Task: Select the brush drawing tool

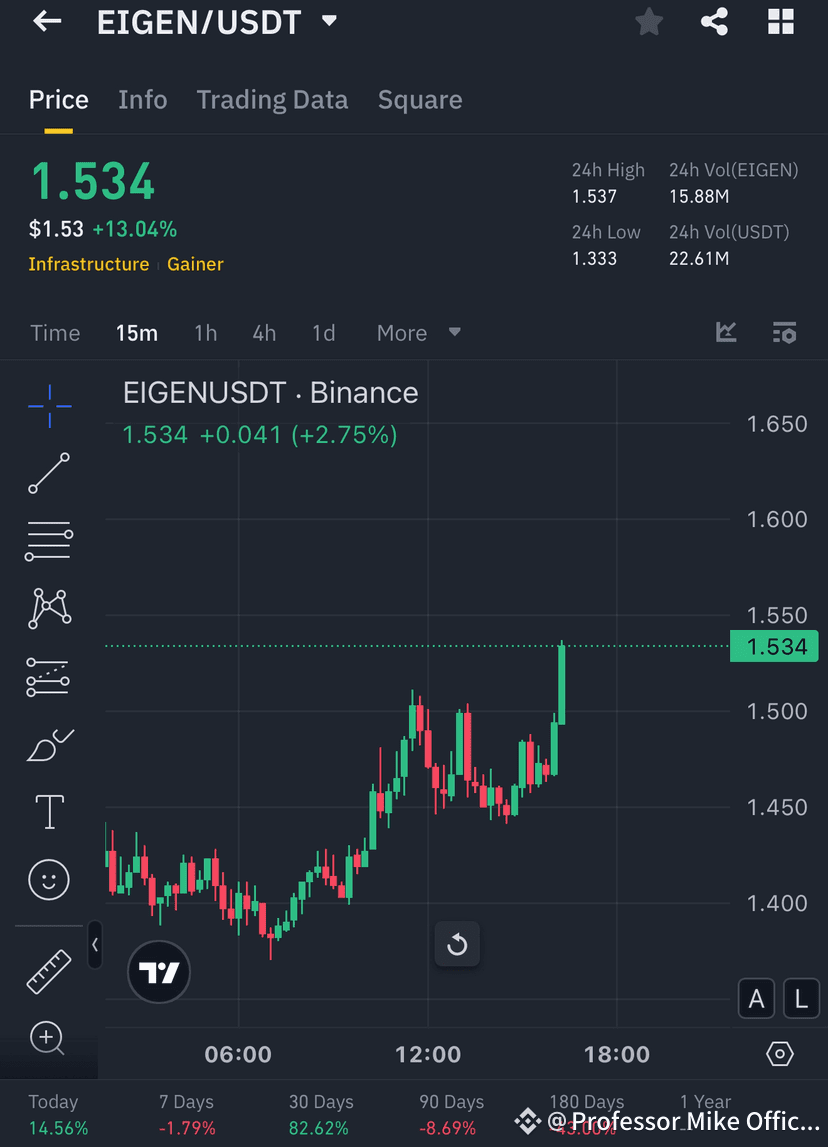Action: [48, 744]
